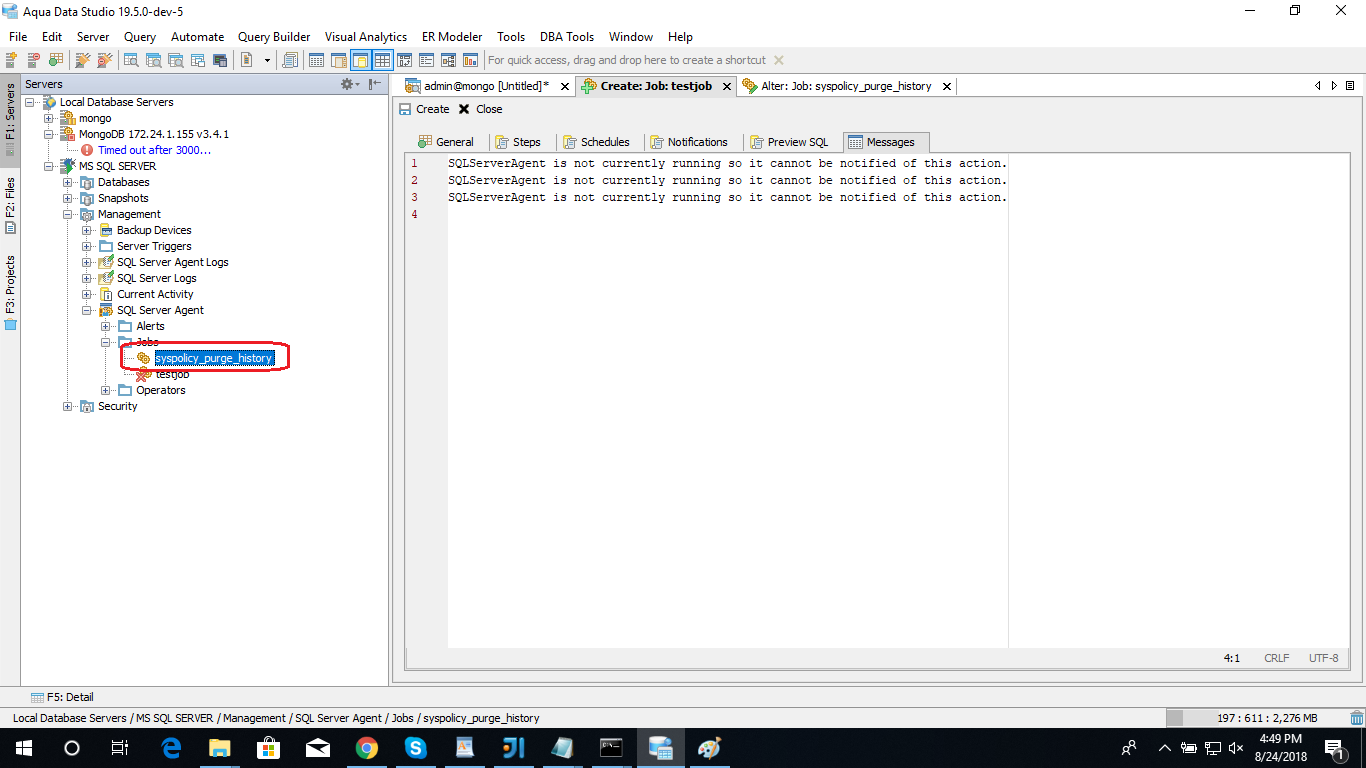Open Windows Action Center notifications
The image size is (1366, 768).
(1333, 747)
